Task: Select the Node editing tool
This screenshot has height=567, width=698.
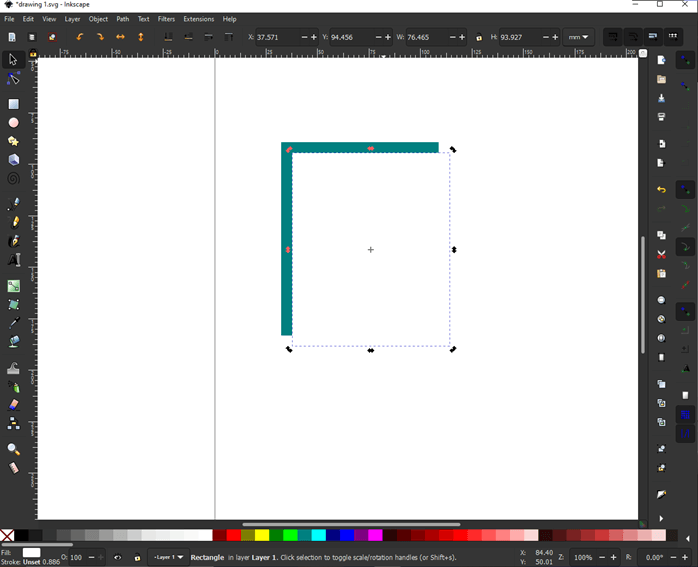Action: click(x=13, y=78)
